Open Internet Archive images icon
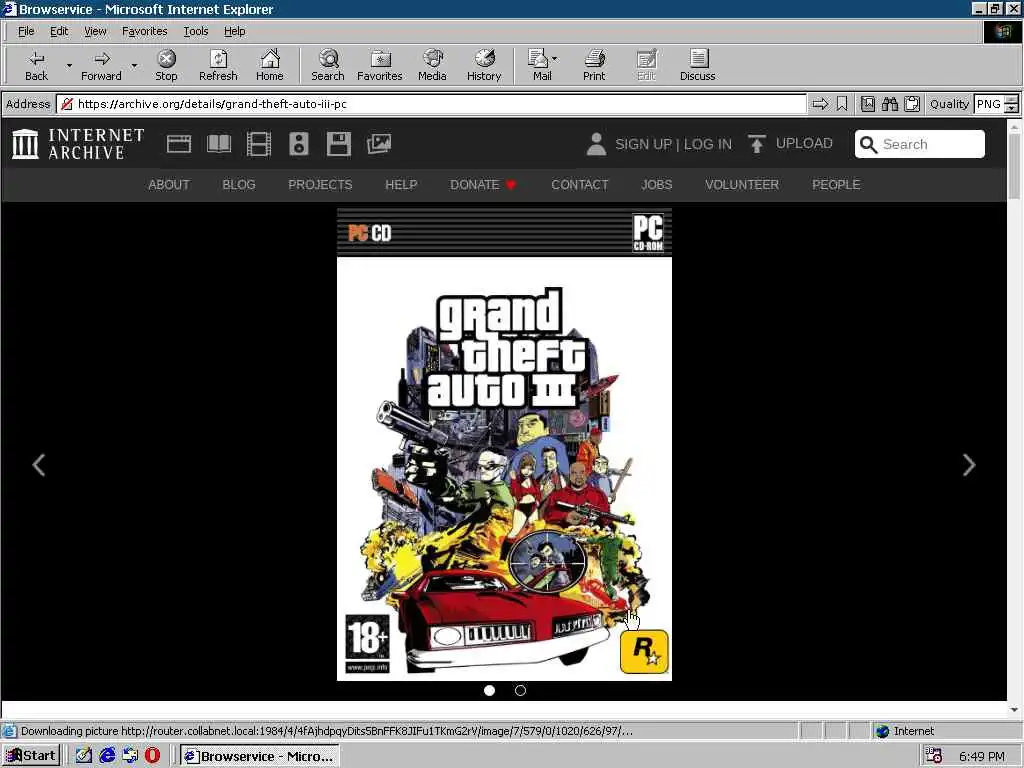Image resolution: width=1024 pixels, height=768 pixels. (379, 144)
